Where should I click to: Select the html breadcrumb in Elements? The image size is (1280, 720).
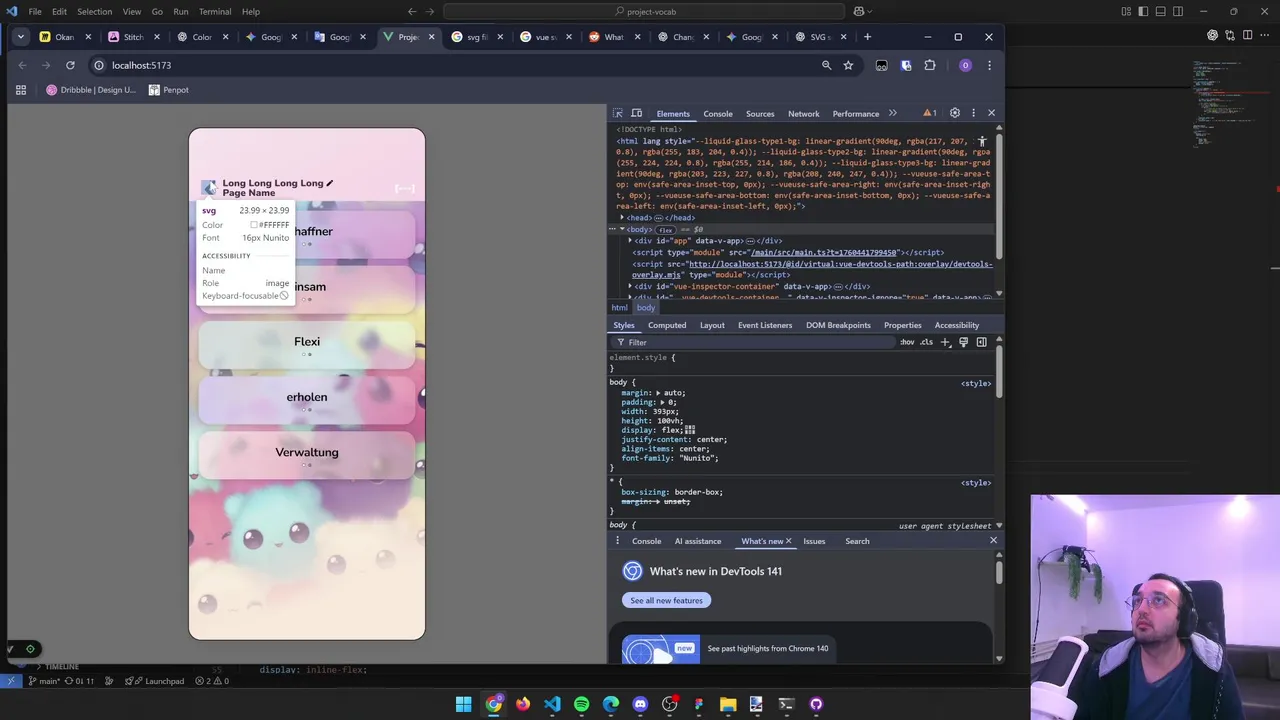pyautogui.click(x=620, y=308)
